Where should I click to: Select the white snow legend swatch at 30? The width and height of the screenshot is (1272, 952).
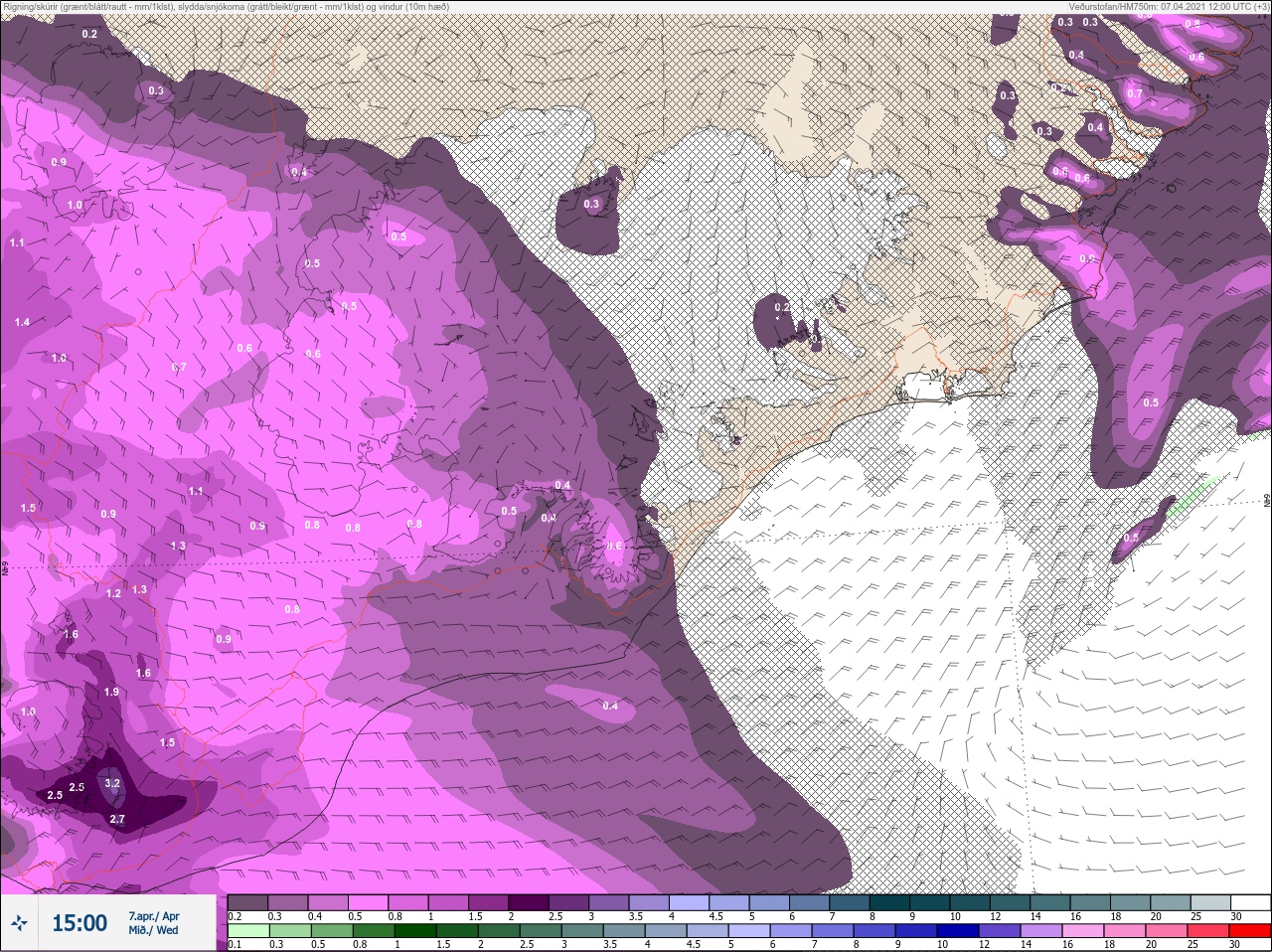tap(1250, 902)
